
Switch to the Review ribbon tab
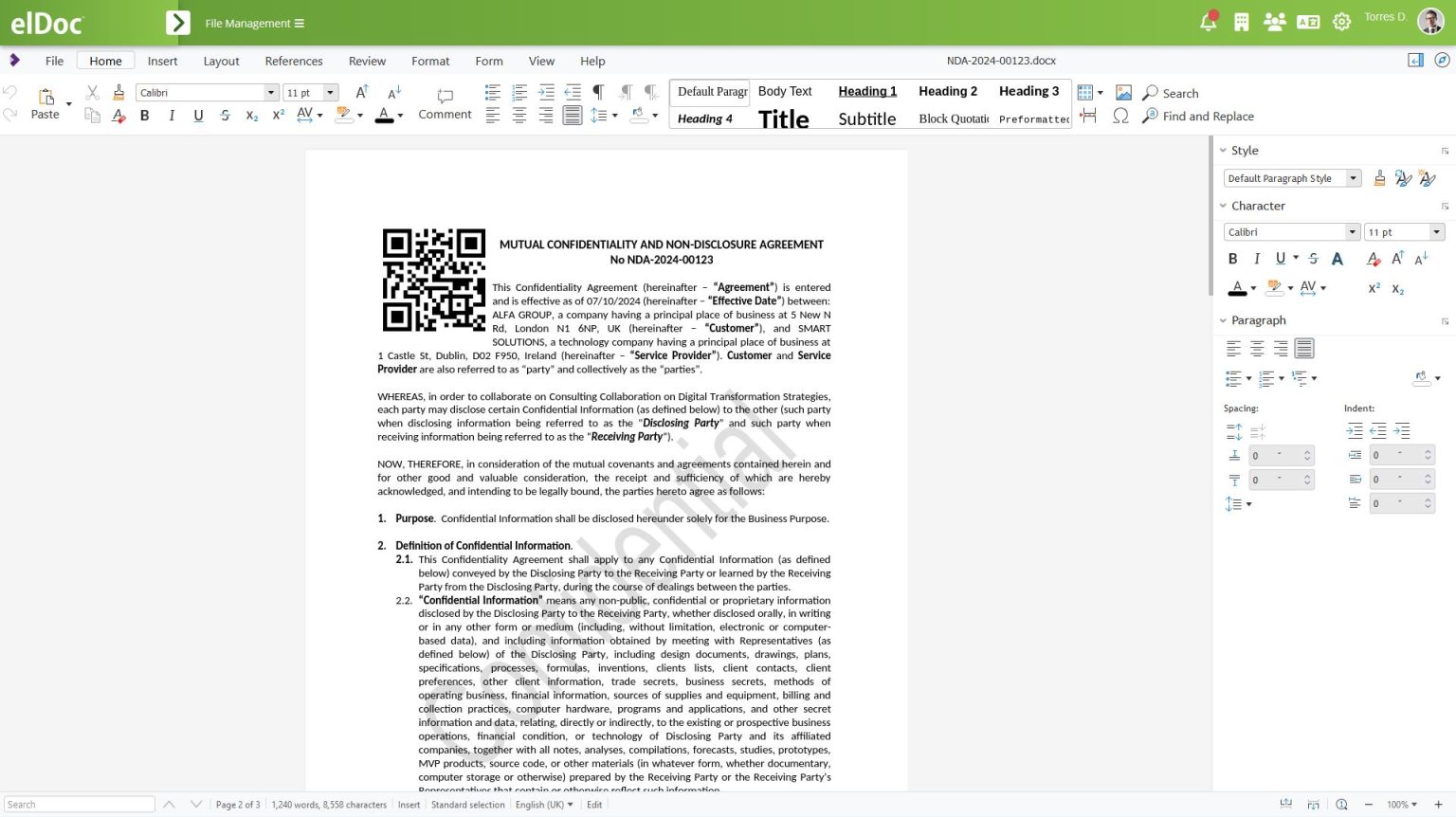367,61
